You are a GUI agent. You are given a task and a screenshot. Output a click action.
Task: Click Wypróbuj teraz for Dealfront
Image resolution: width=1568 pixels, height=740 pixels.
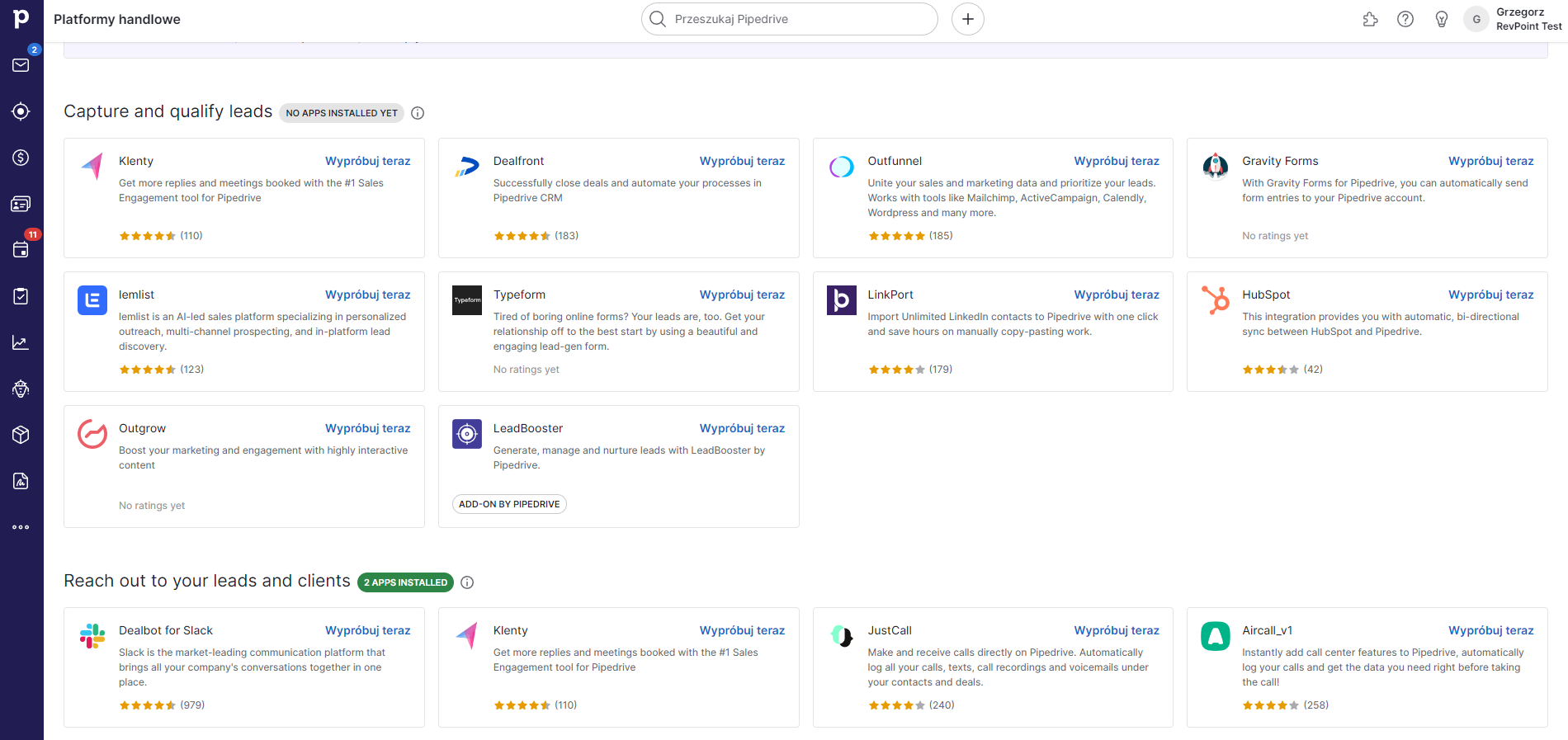(742, 161)
